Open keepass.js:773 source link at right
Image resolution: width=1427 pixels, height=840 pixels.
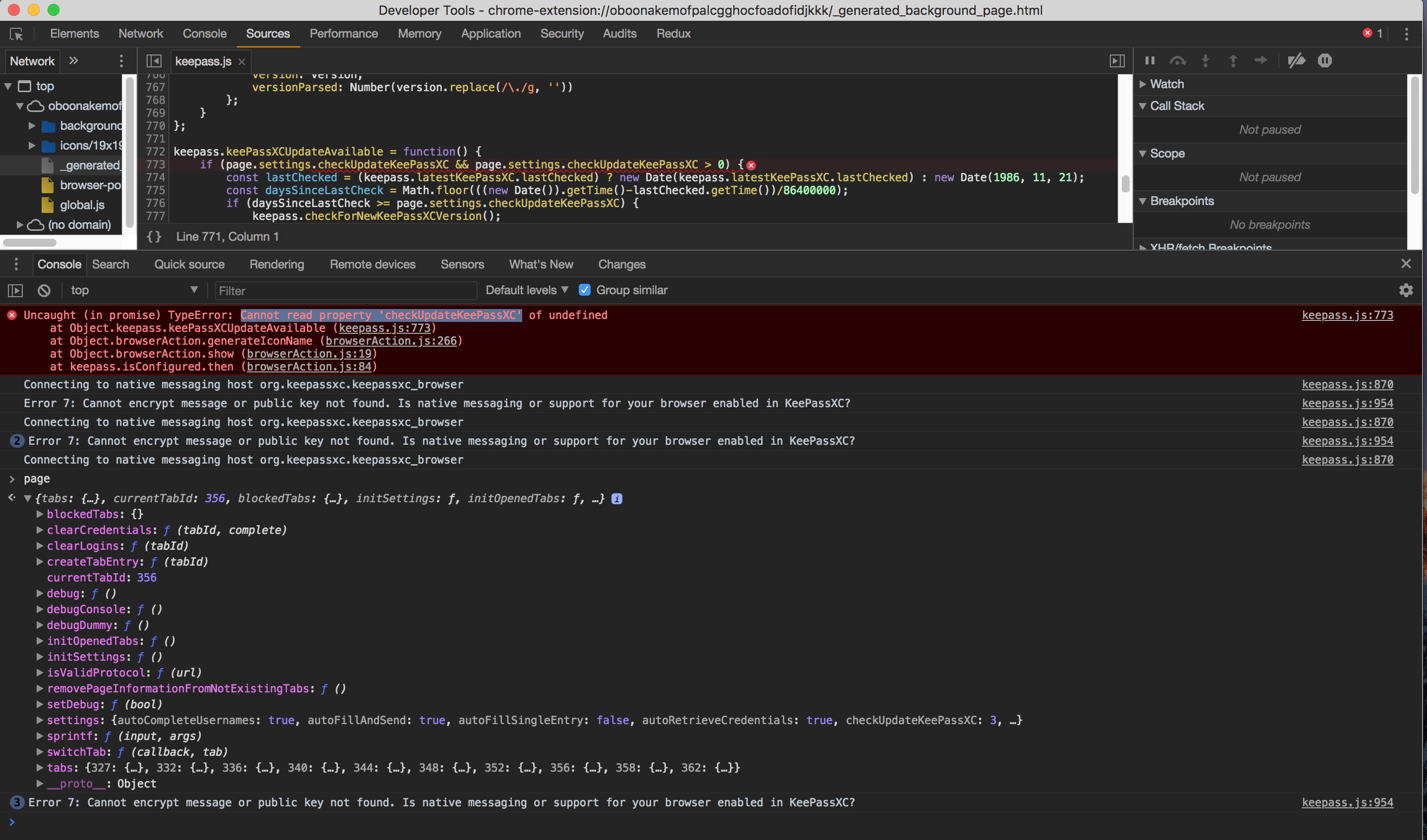[1347, 315]
